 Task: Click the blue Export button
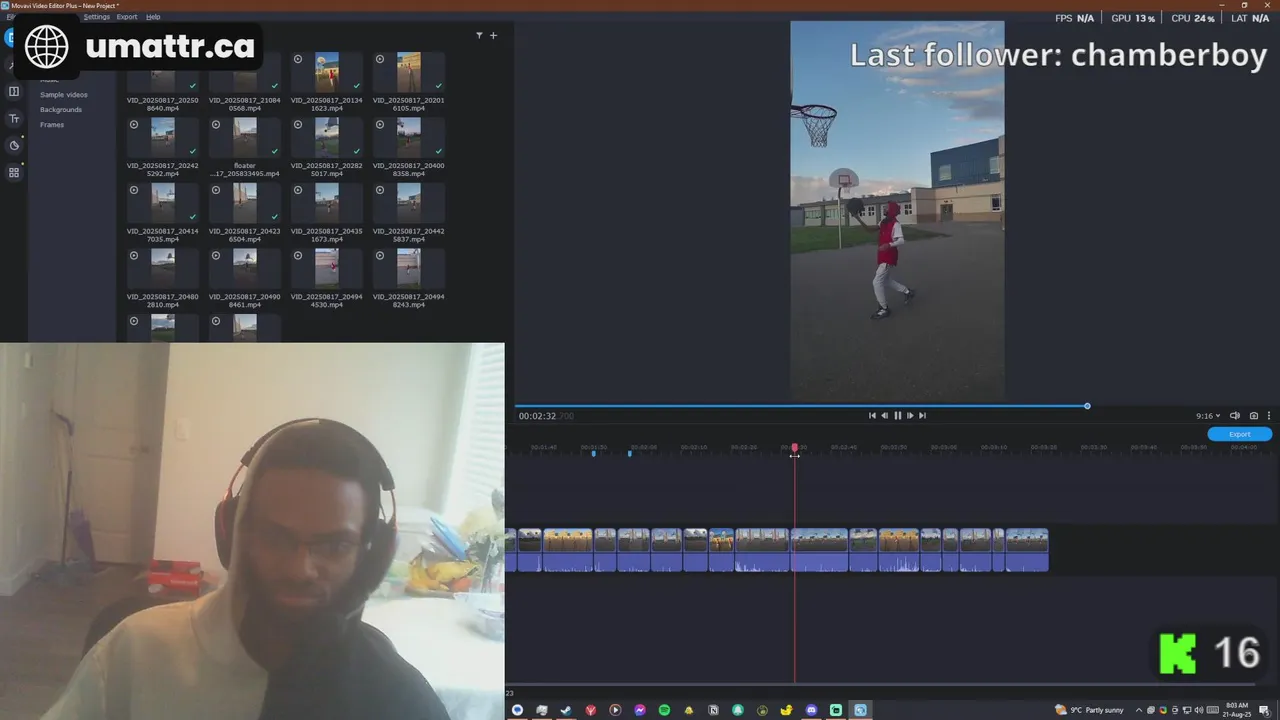coord(1239,434)
